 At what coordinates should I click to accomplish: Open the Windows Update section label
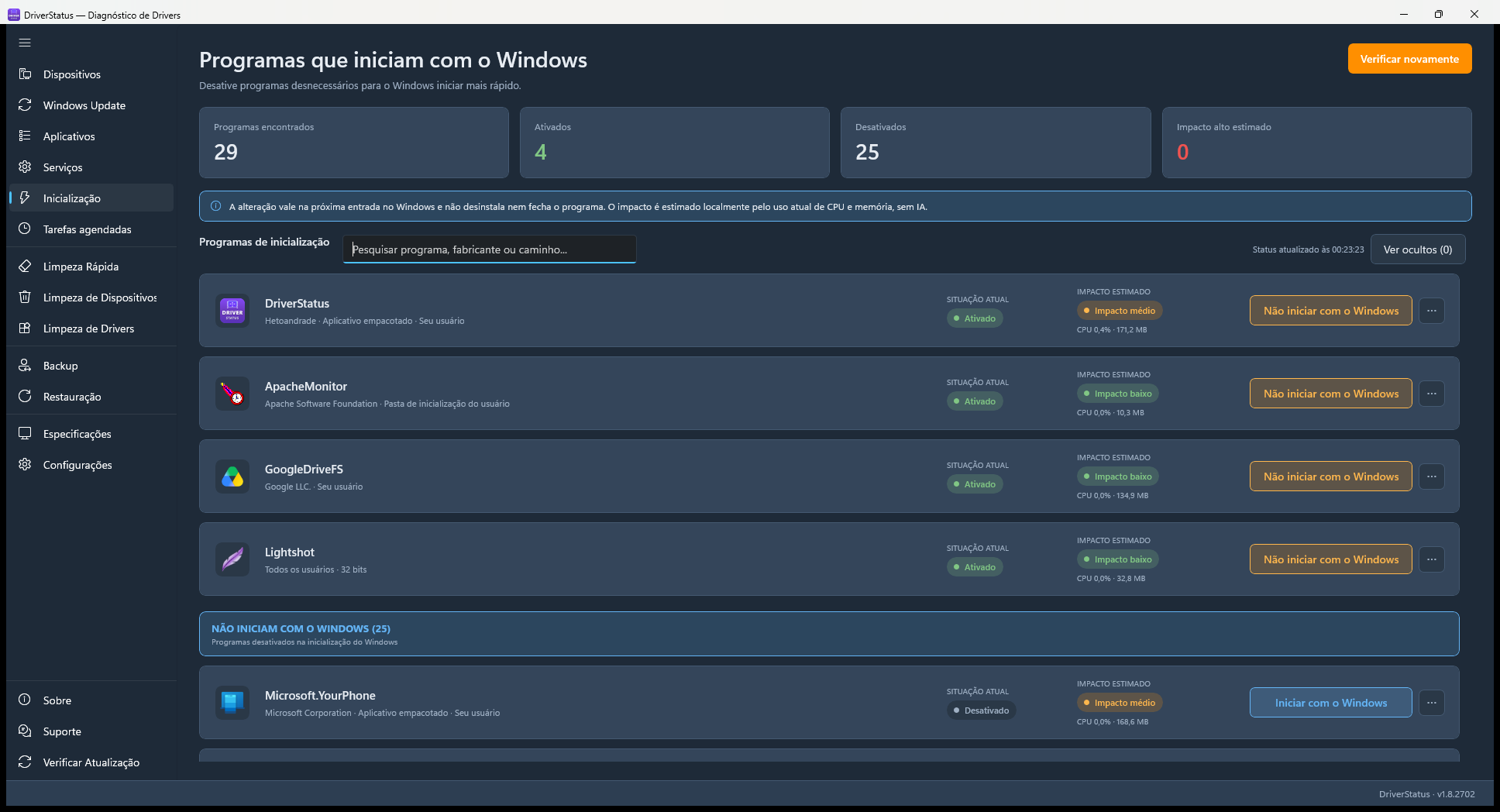[84, 105]
